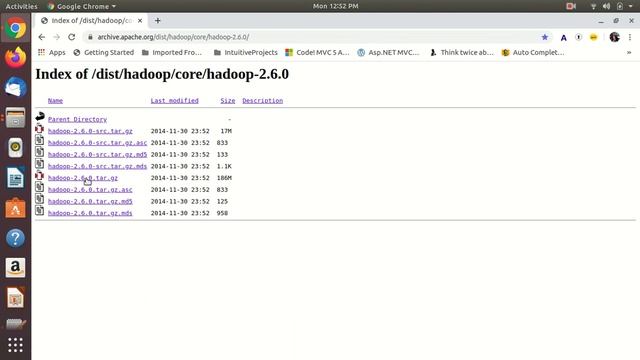Close the 'Index of /dist/hadoop' tab
The image size is (640, 360).
click(x=140, y=20)
